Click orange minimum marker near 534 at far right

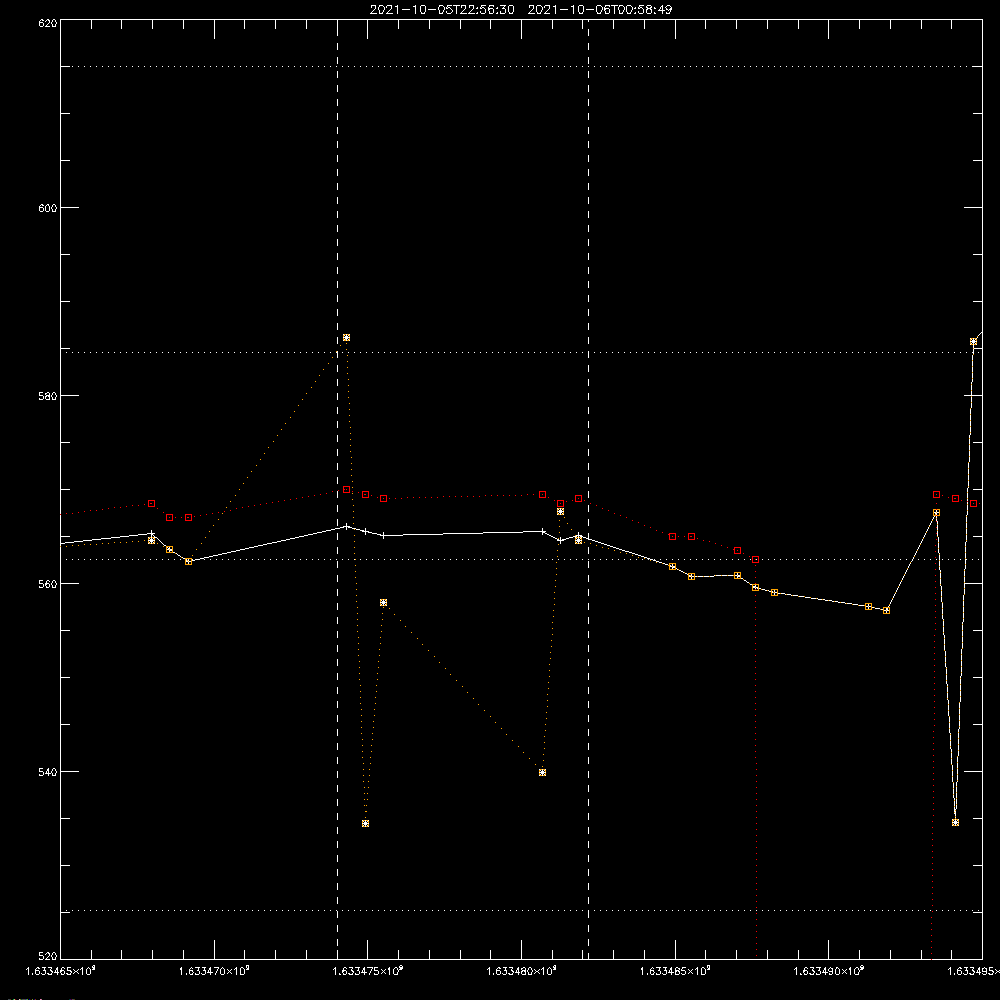tap(955, 823)
